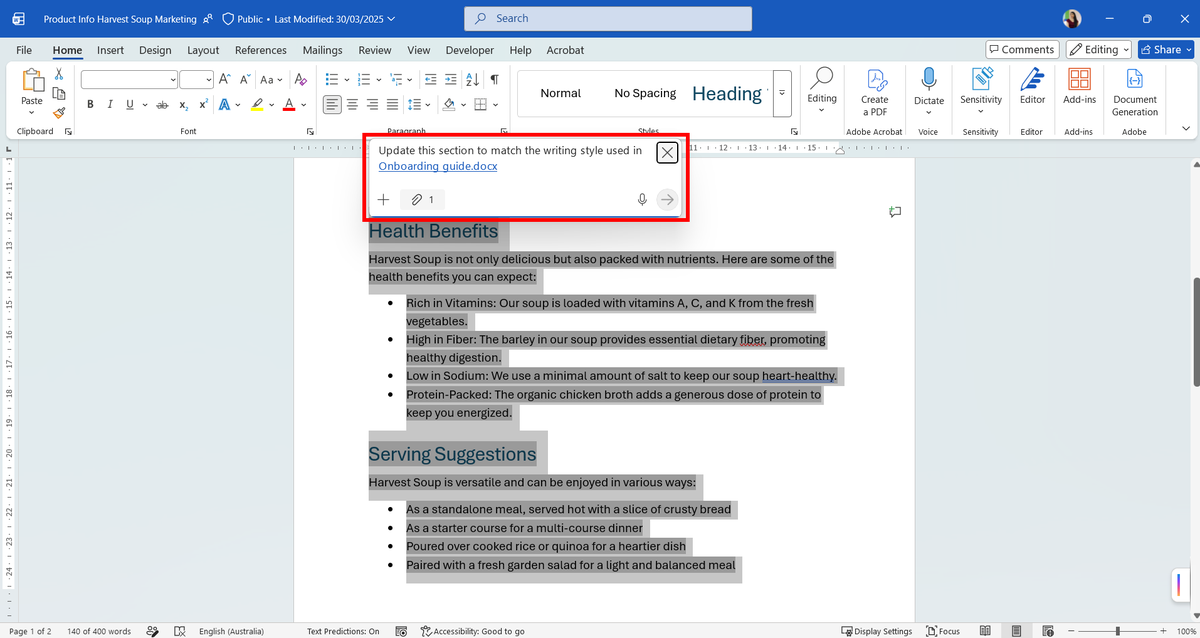Create a multilevel list

pyautogui.click(x=396, y=79)
